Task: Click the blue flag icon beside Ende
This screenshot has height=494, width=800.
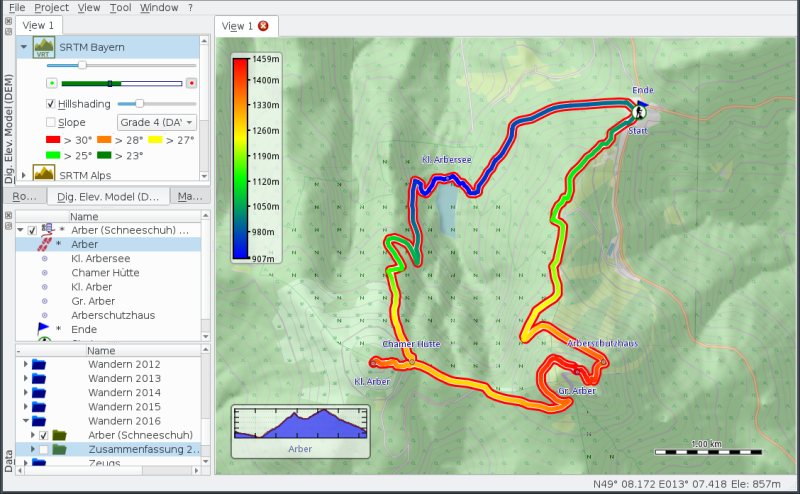Action: 43,328
